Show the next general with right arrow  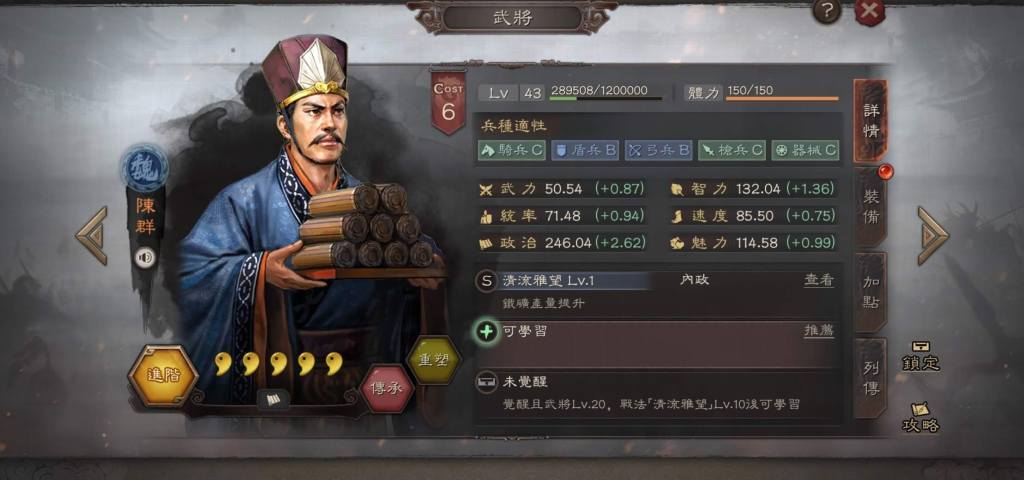point(933,236)
